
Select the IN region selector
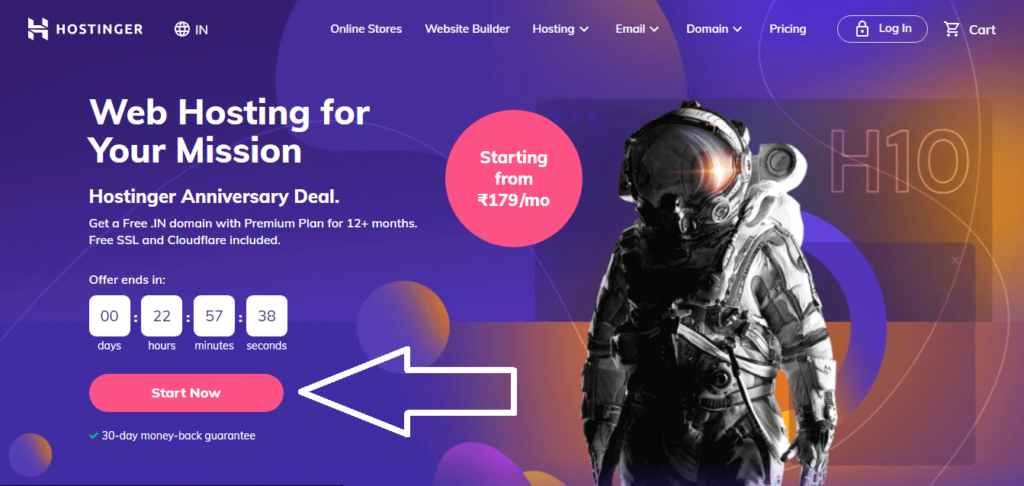[191, 29]
